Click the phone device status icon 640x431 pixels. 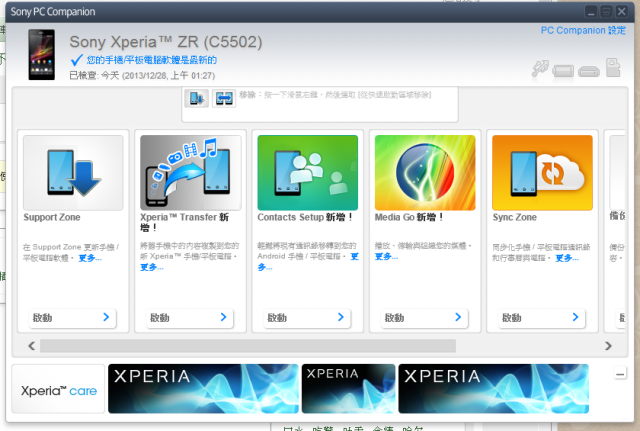pos(563,71)
